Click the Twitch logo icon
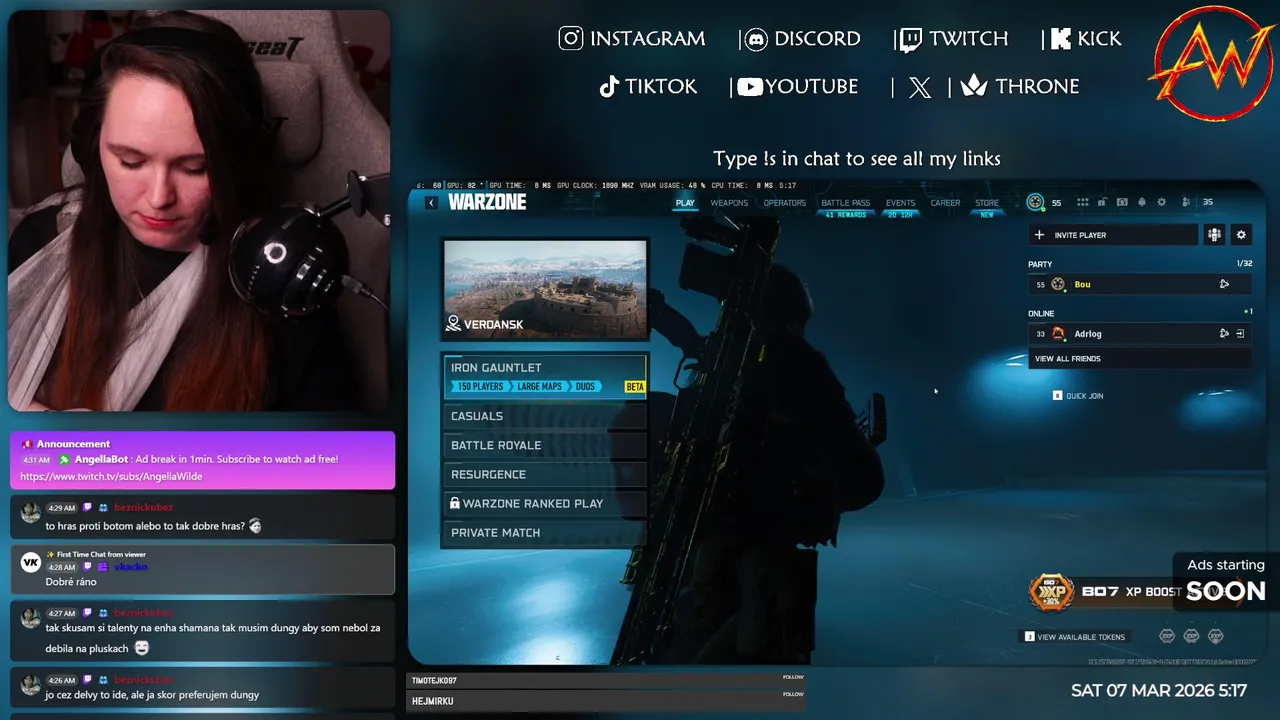Viewport: 1280px width, 720px height. pos(910,39)
